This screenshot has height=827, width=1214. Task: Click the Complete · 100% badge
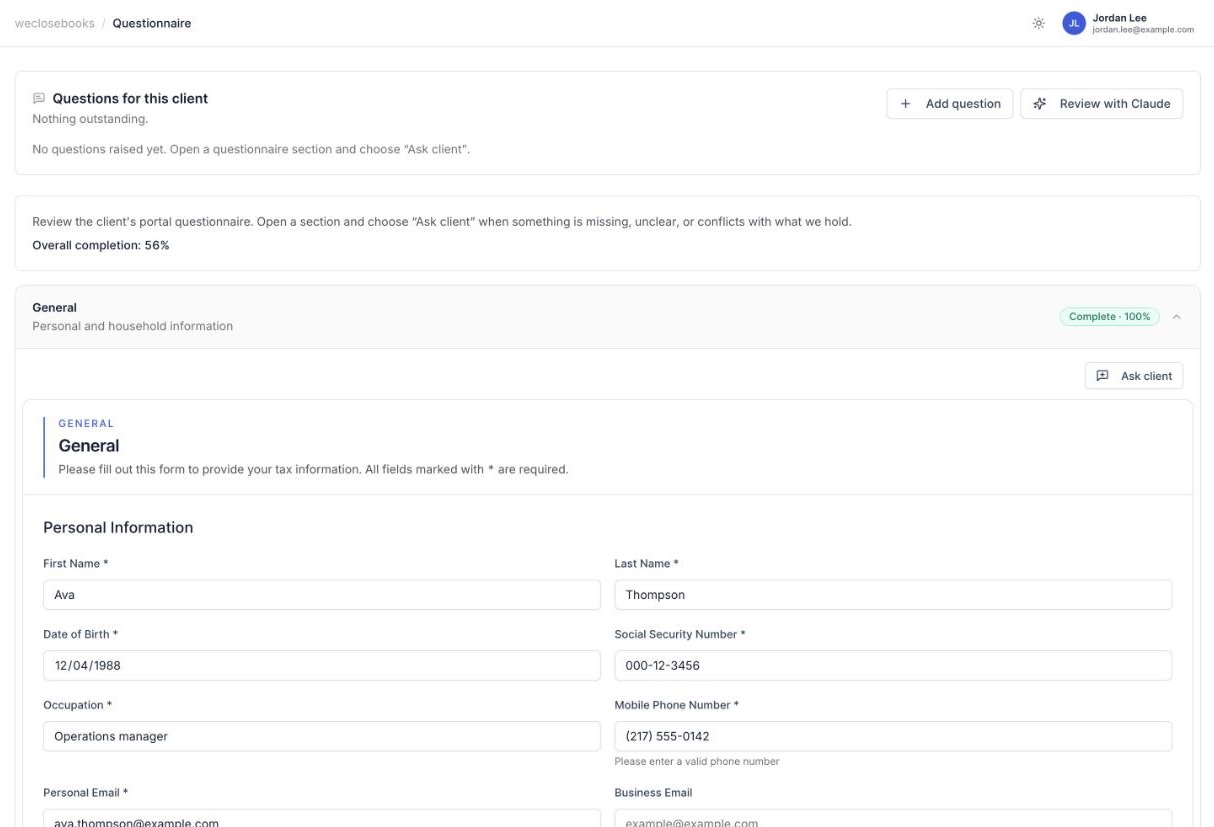[x=1109, y=316]
